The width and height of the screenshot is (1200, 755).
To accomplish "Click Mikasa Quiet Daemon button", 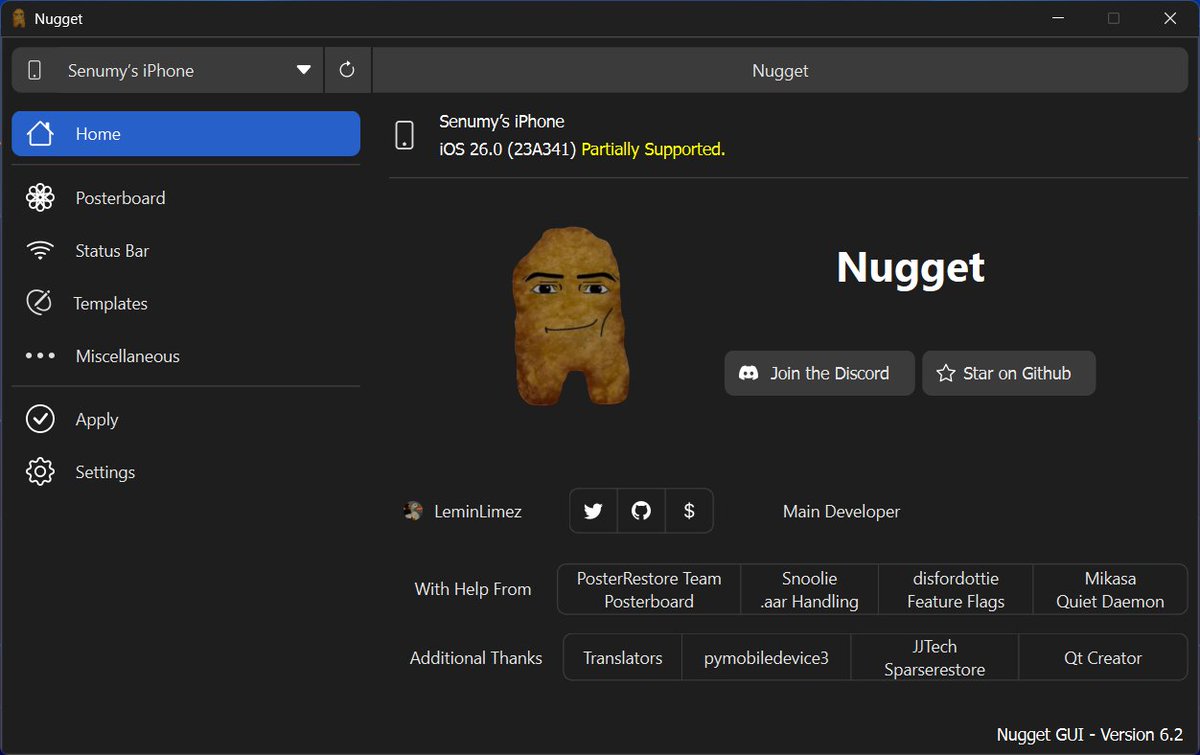I will [1110, 590].
